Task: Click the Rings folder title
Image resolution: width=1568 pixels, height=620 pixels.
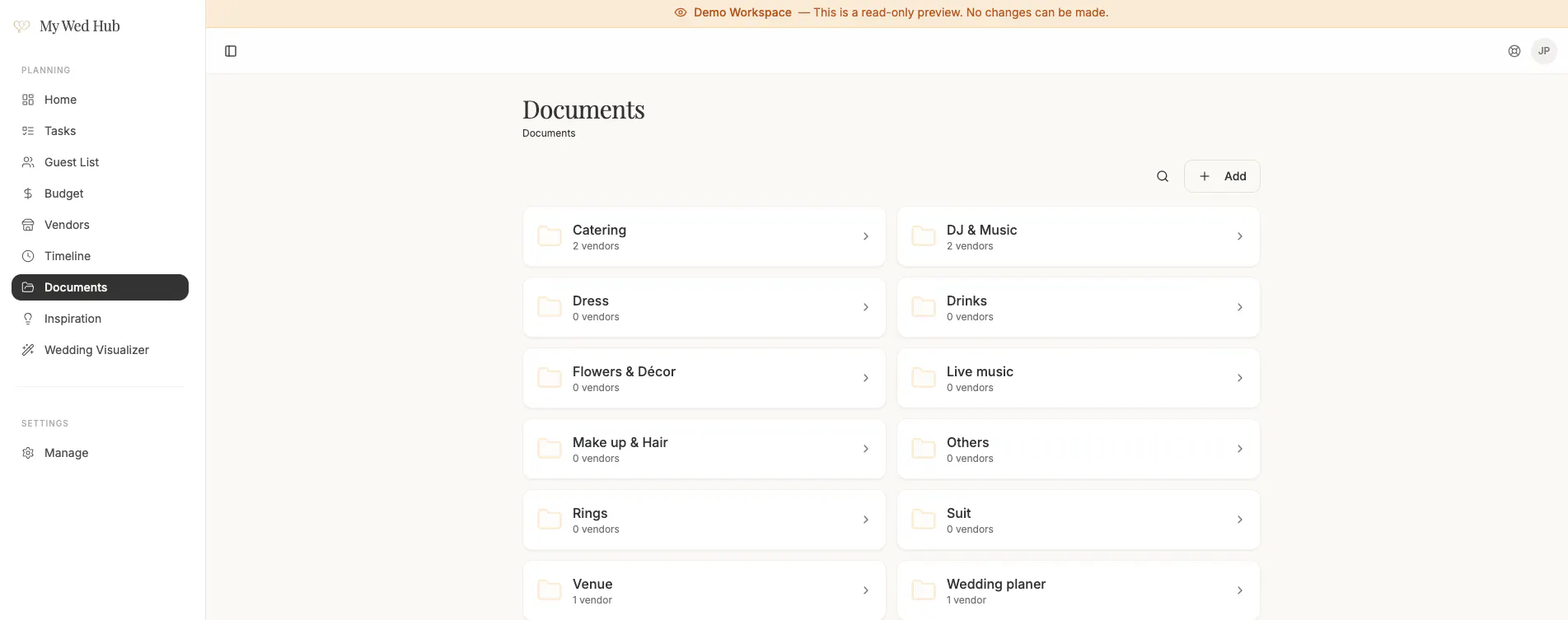Action: [590, 513]
